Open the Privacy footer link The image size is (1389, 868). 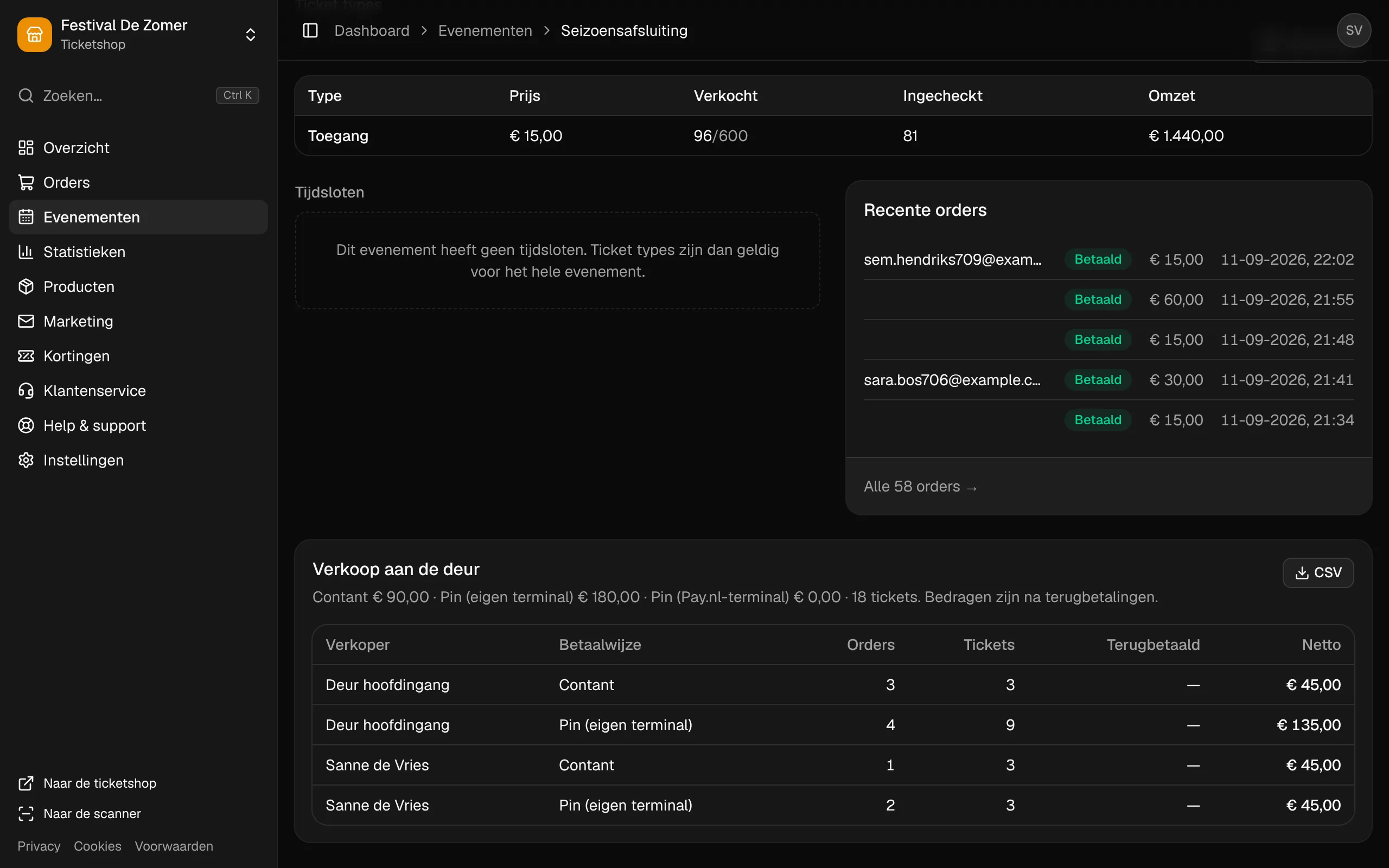coord(39,846)
